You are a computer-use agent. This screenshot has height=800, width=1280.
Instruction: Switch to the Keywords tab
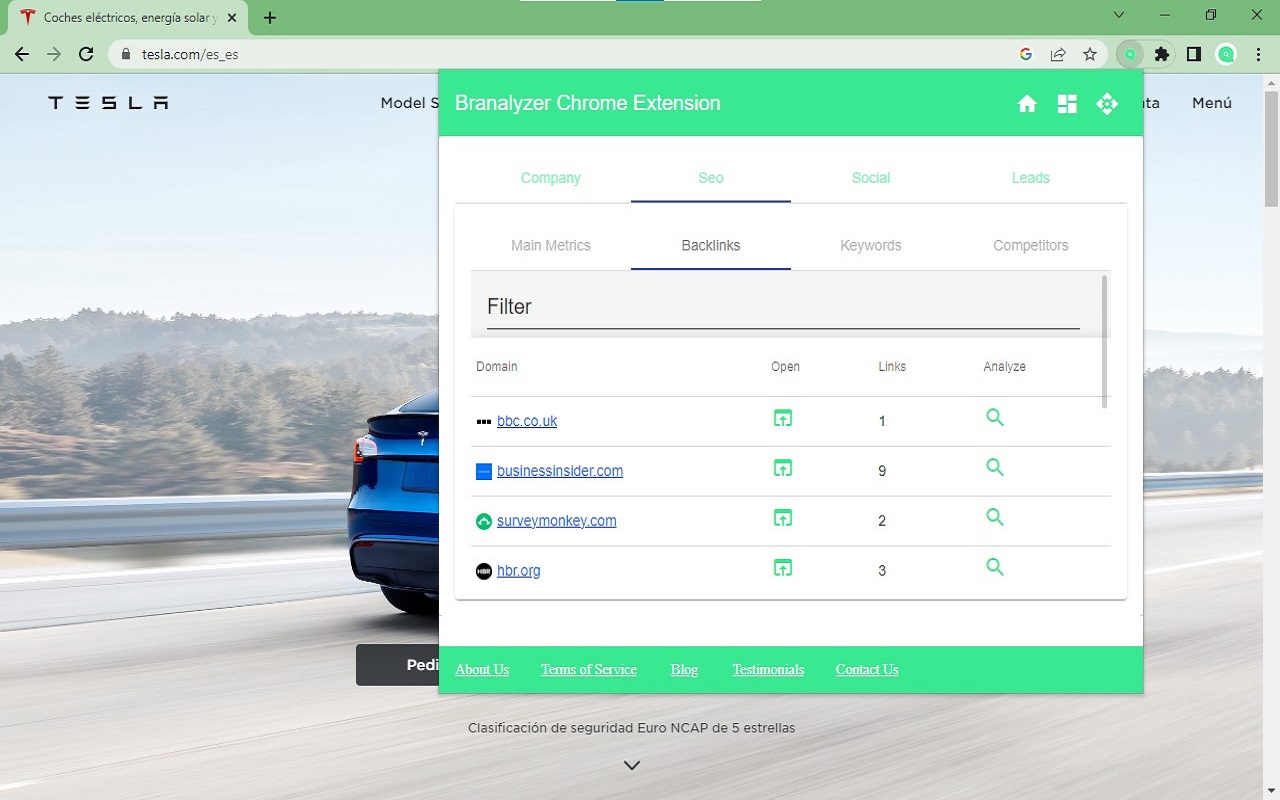[x=870, y=245]
